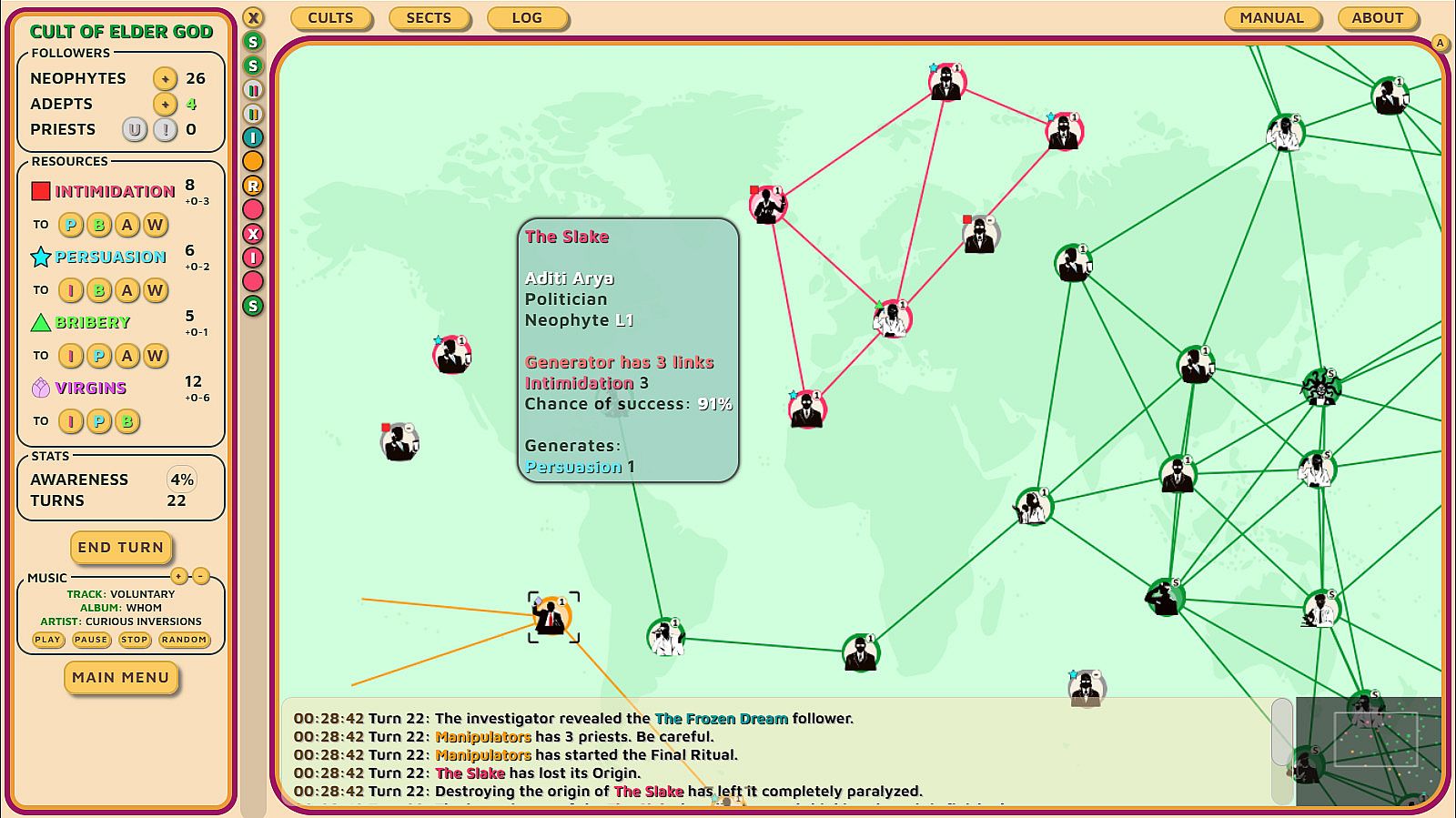Click the exclamation button next to Priests

(165, 129)
